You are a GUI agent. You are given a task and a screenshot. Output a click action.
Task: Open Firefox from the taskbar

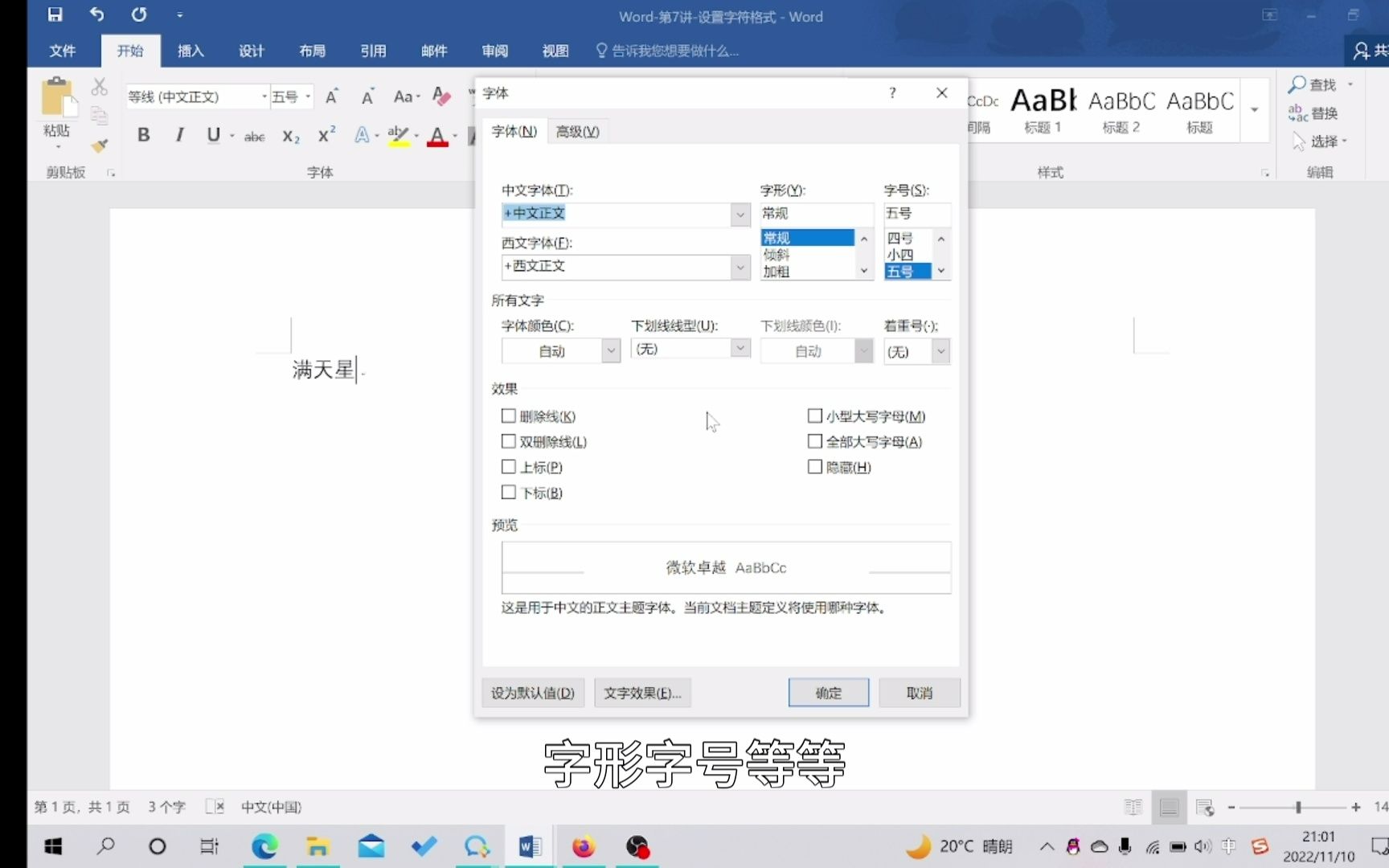(584, 846)
